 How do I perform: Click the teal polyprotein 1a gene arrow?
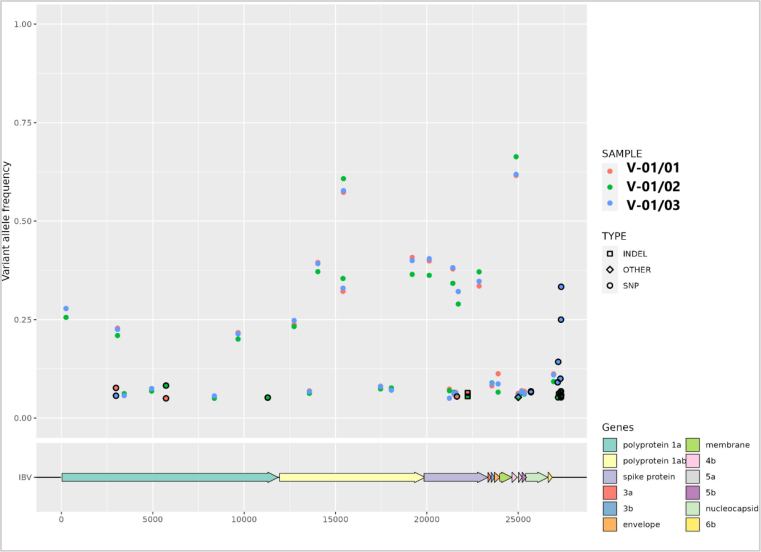click(169, 477)
